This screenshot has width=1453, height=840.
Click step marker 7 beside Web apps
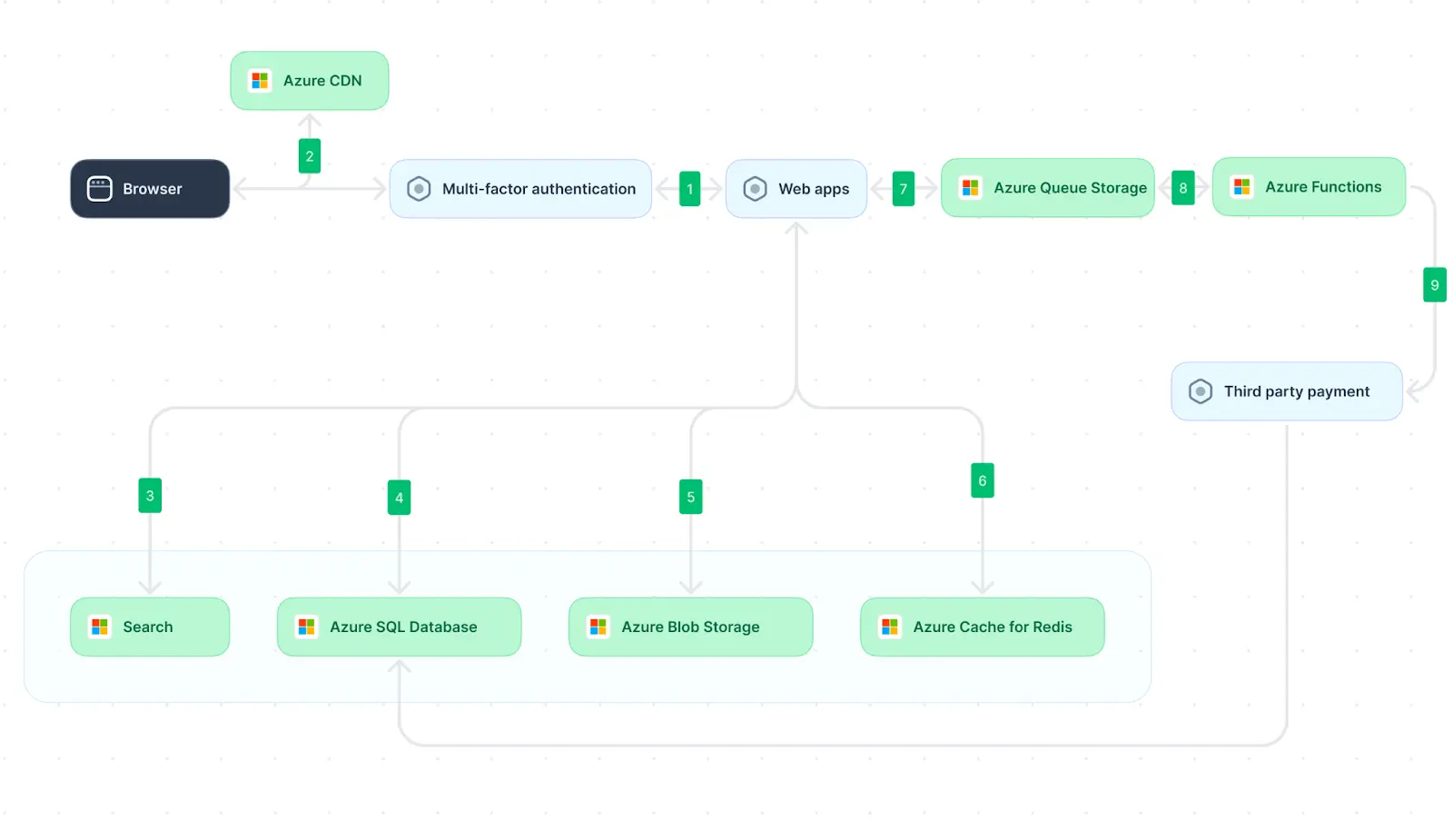point(903,189)
